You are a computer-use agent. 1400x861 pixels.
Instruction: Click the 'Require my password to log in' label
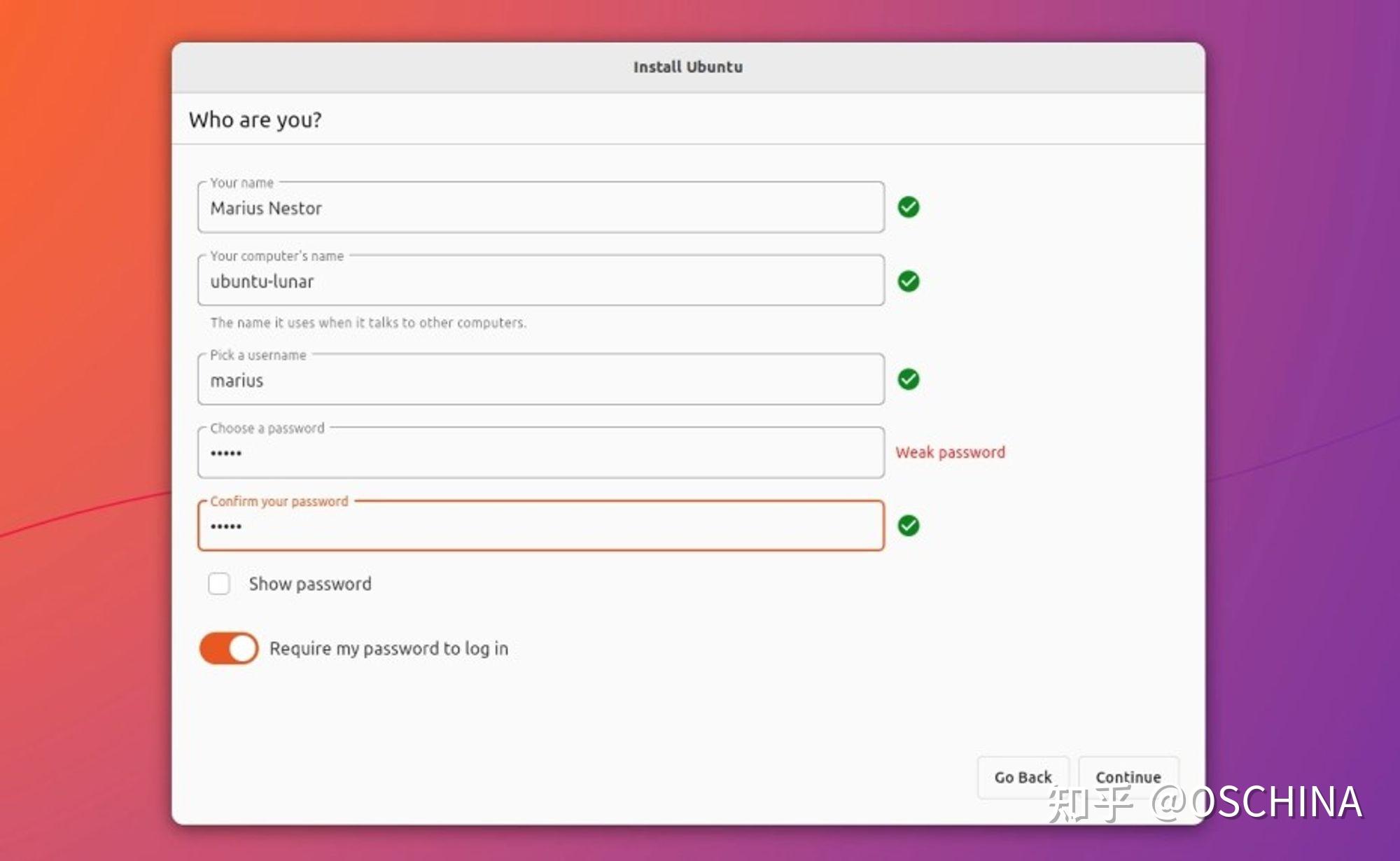[389, 649]
